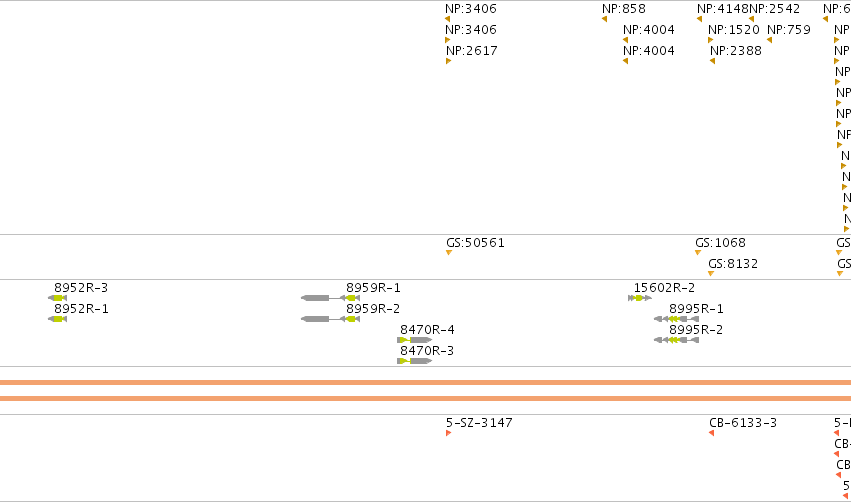
Task: Click the NP:2388 label
Action: tap(736, 50)
